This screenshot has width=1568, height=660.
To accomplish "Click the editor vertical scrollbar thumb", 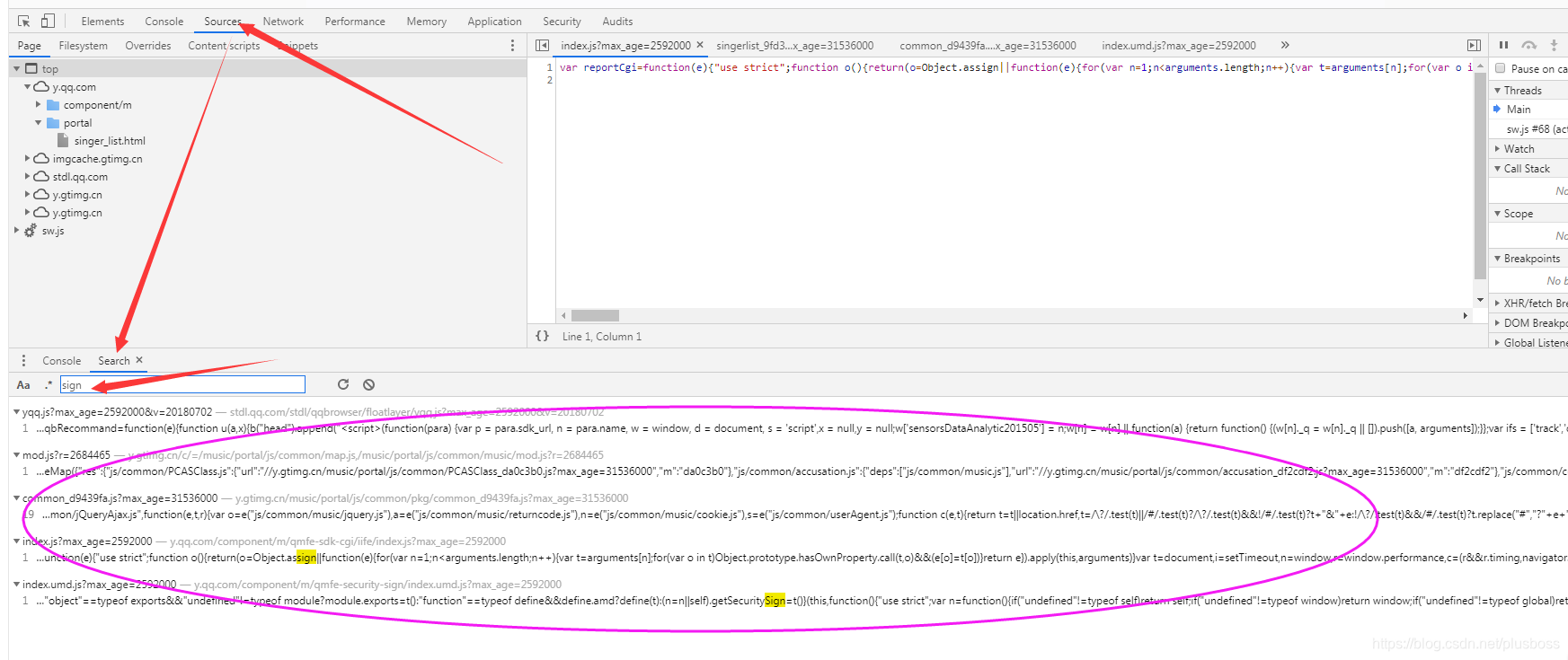I will 1480,177.
